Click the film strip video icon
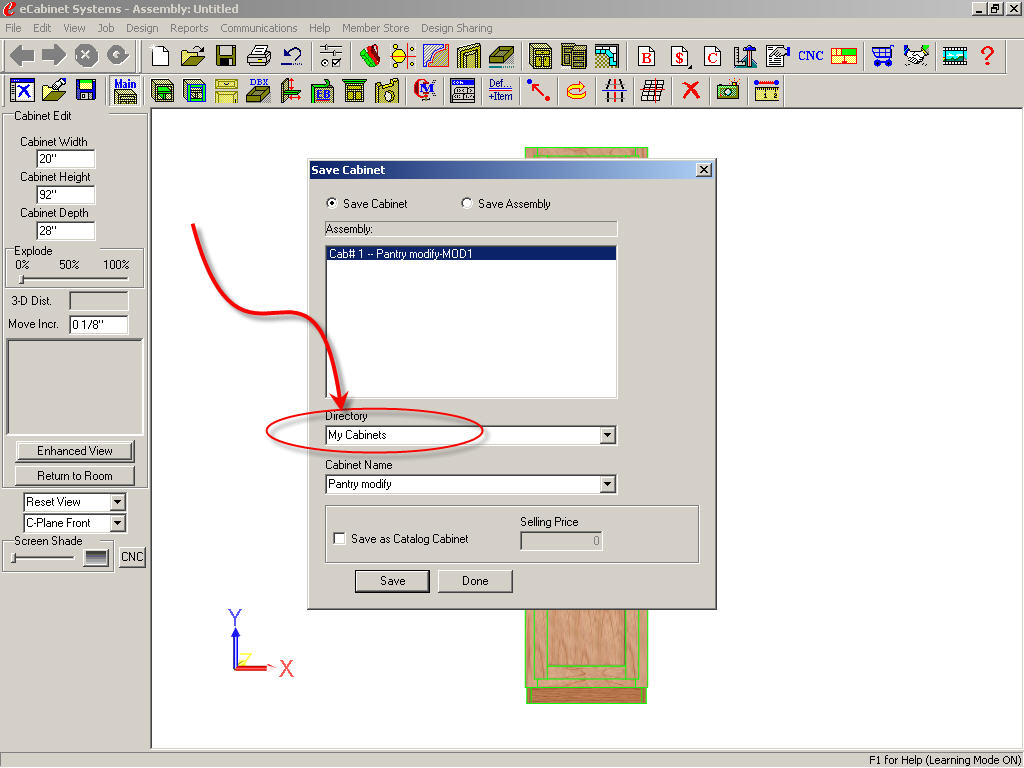1024x768 pixels. tap(955, 56)
